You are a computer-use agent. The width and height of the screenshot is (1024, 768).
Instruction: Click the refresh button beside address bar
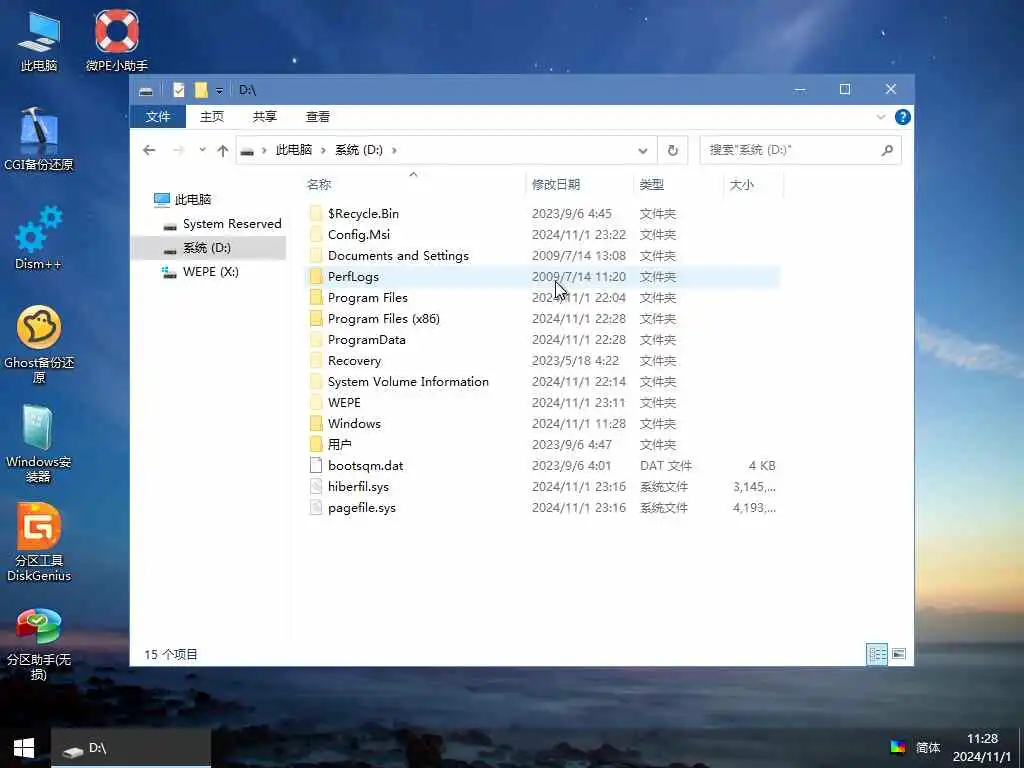click(x=673, y=150)
